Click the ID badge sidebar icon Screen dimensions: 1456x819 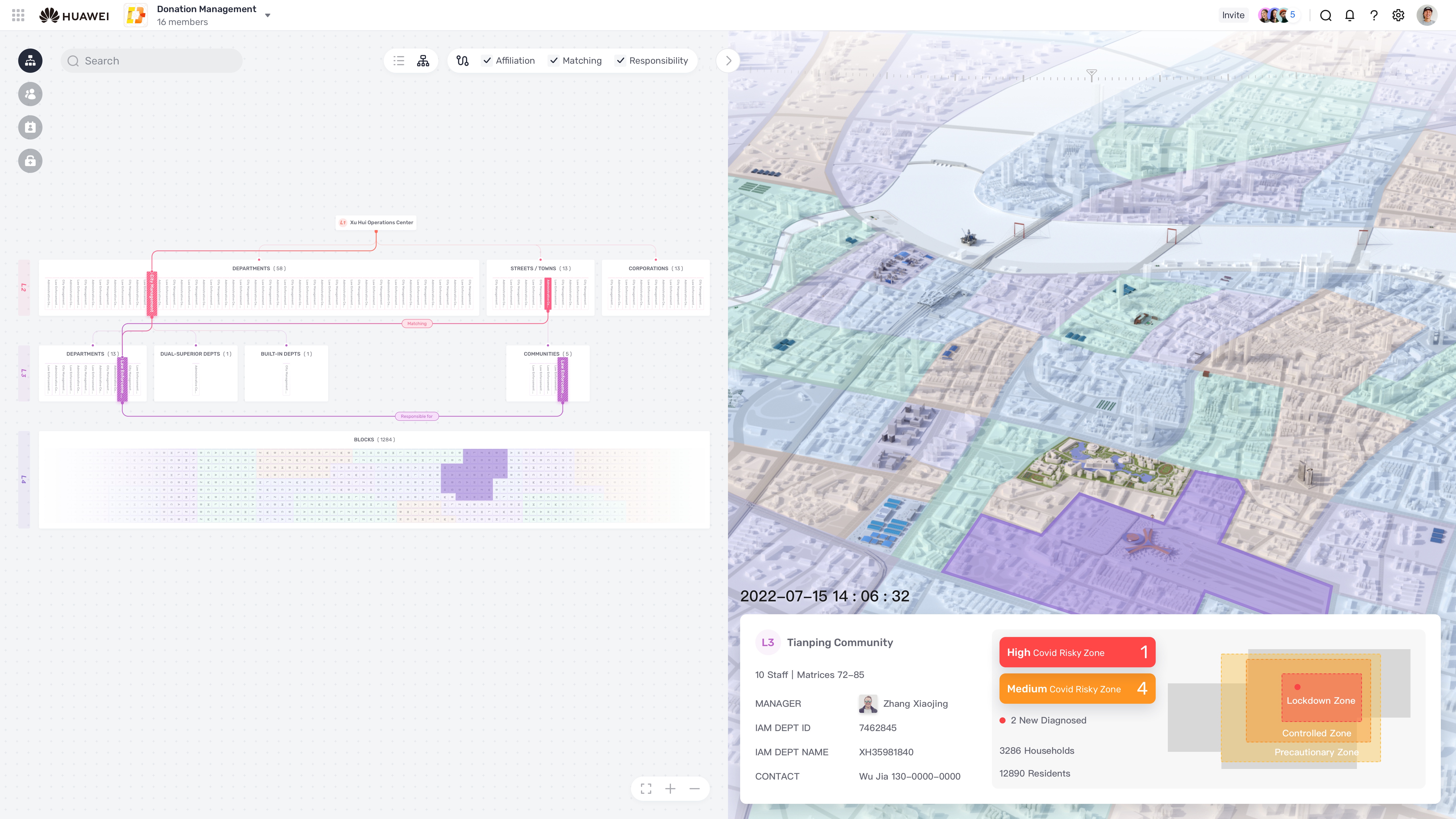click(x=30, y=127)
